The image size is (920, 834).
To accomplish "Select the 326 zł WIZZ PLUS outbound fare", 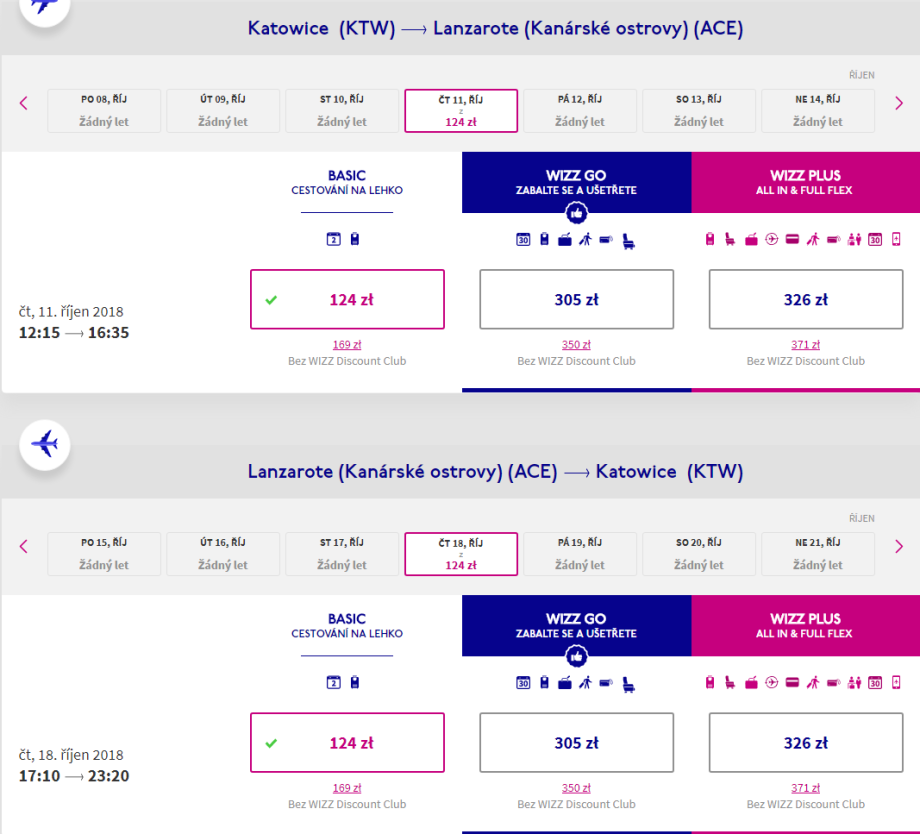I will pyautogui.click(x=805, y=299).
